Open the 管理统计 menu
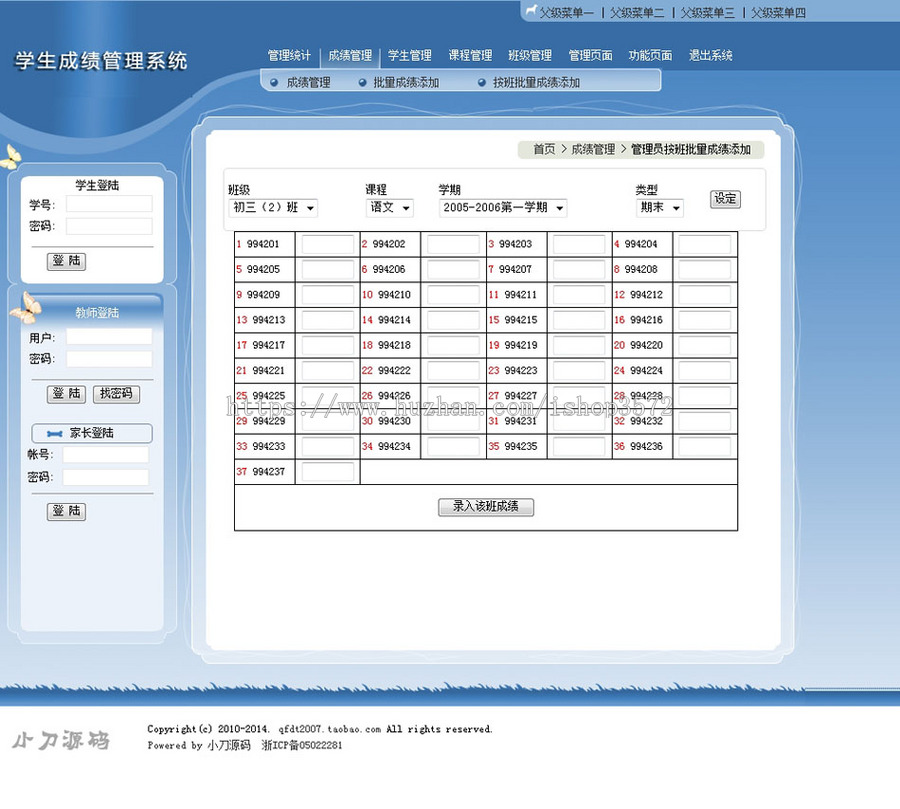The height and width of the screenshot is (809, 900). point(289,56)
